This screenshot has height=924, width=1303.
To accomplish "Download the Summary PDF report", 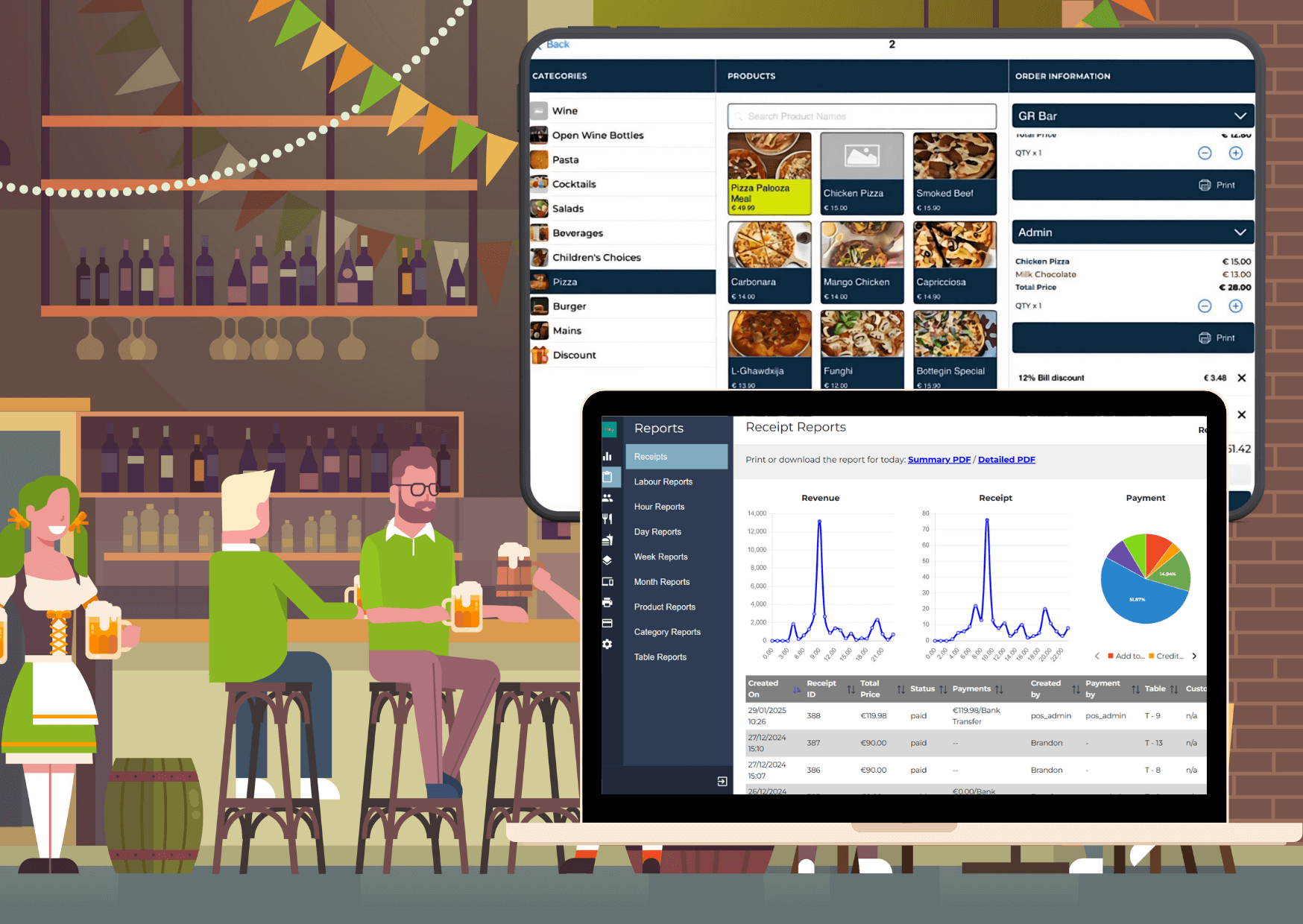I will tap(939, 460).
